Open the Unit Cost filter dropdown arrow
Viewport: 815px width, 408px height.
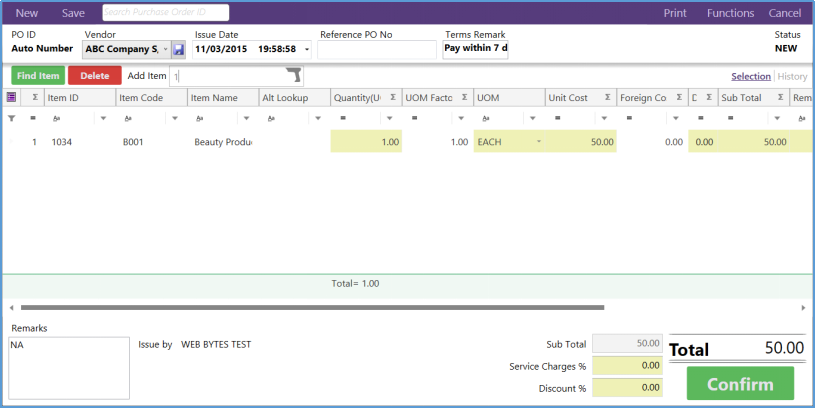click(x=604, y=119)
